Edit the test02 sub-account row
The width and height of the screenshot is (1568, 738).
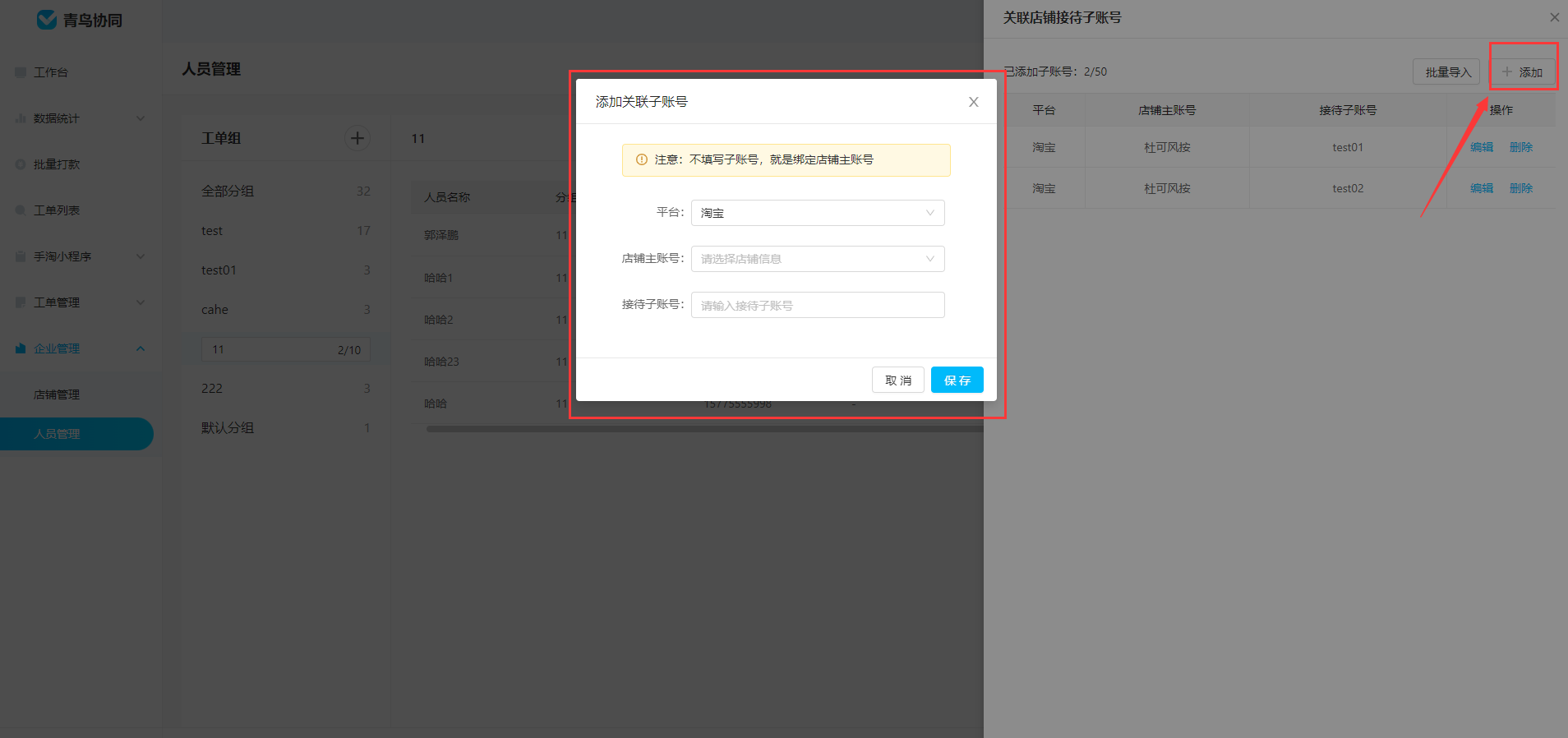tap(1482, 188)
